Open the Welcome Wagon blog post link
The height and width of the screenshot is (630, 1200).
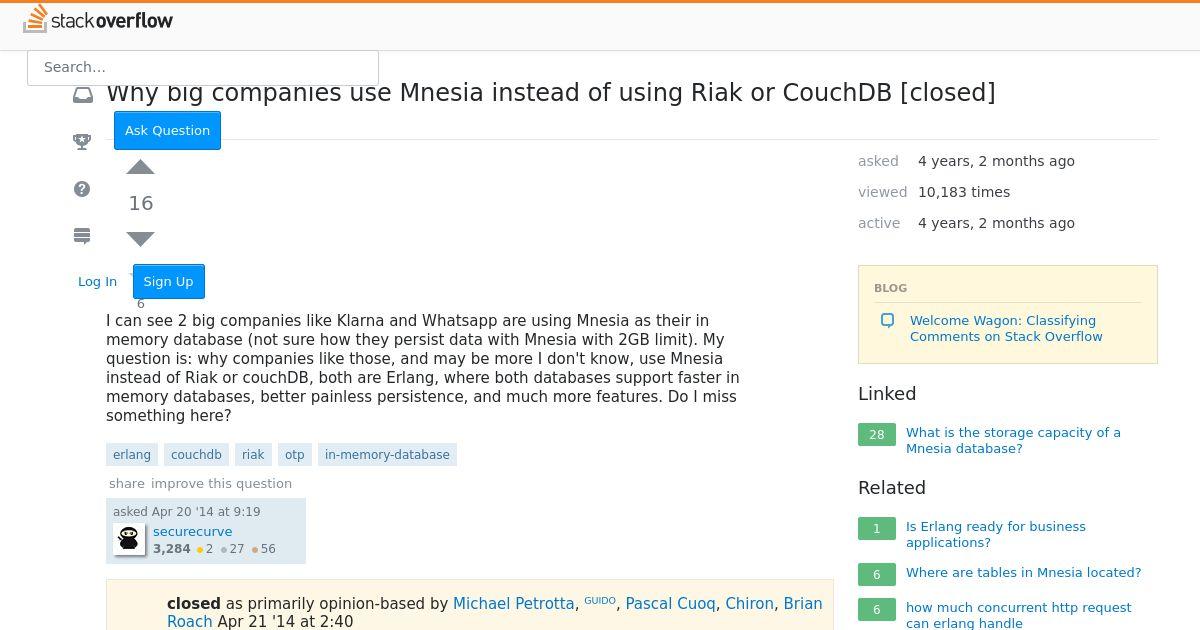point(1006,329)
